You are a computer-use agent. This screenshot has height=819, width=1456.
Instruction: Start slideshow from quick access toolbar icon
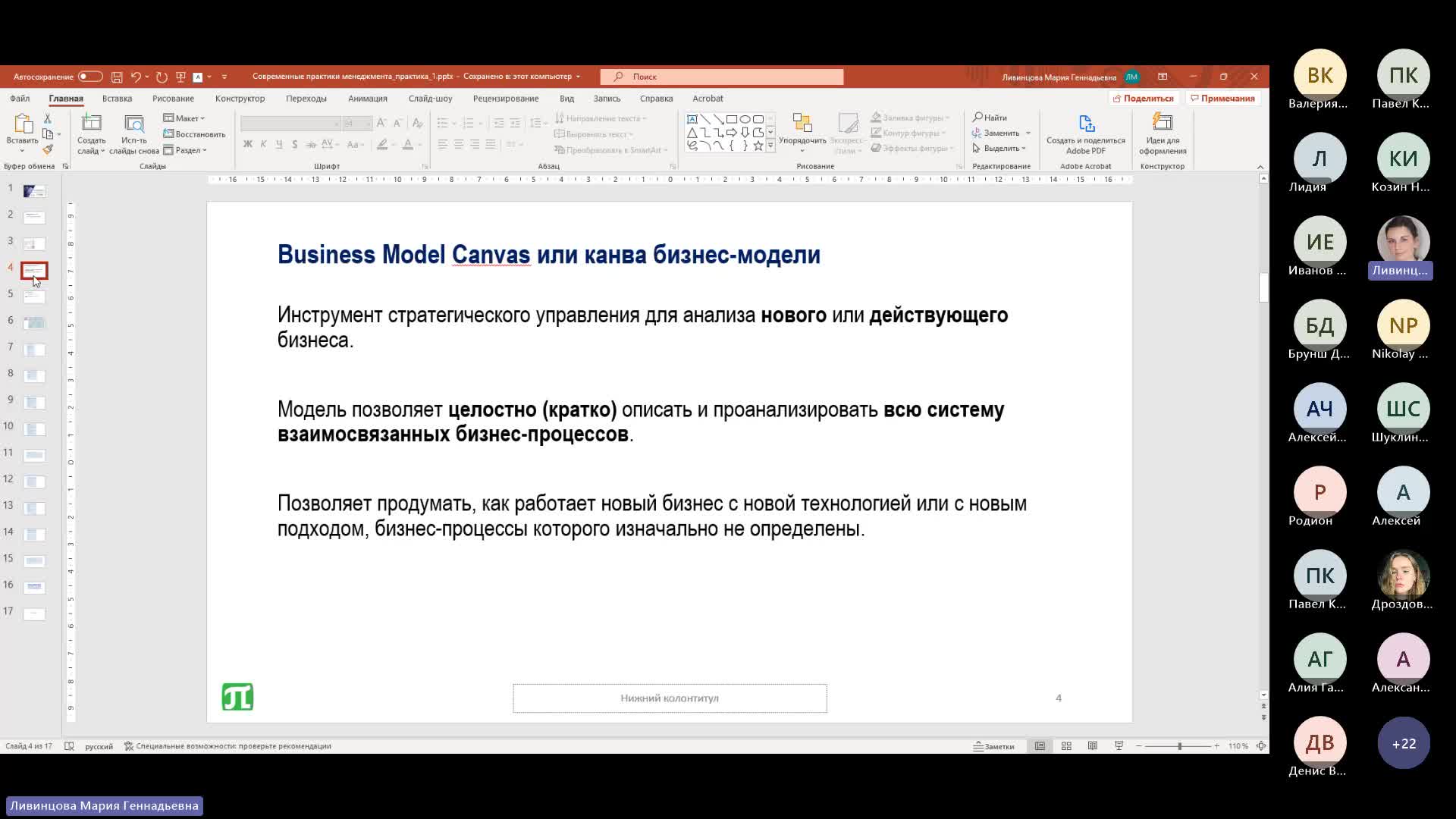[180, 77]
